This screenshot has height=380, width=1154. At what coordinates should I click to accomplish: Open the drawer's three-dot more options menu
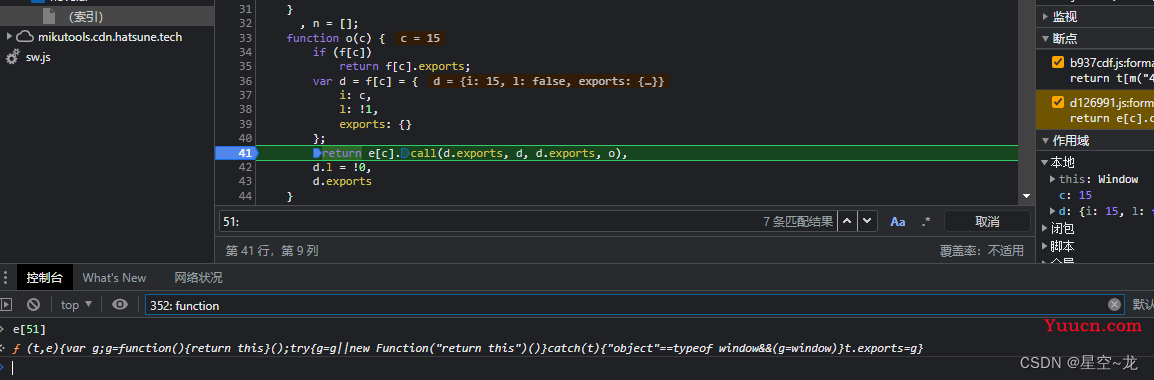pyautogui.click(x=6, y=278)
